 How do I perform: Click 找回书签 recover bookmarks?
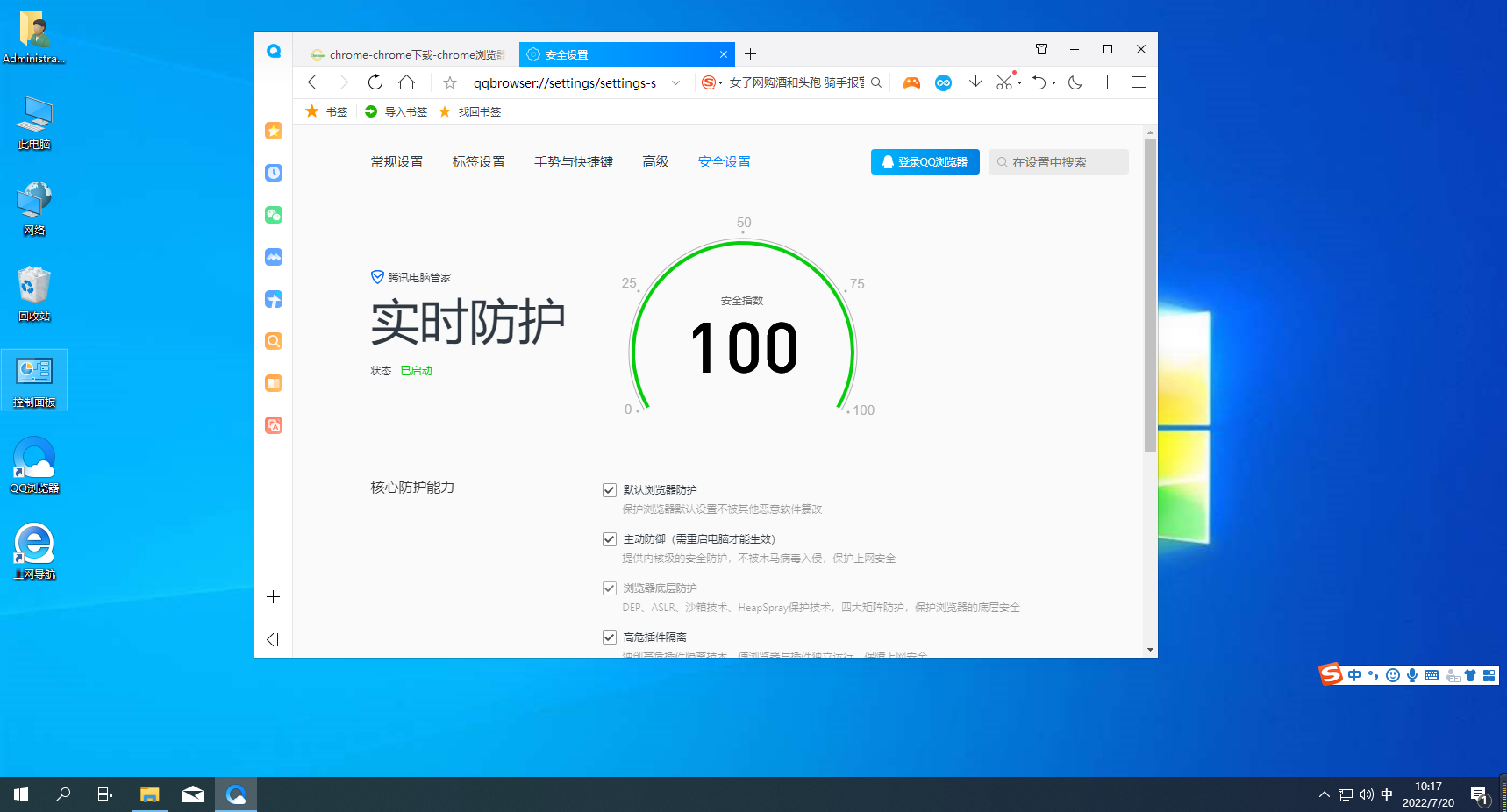[469, 111]
